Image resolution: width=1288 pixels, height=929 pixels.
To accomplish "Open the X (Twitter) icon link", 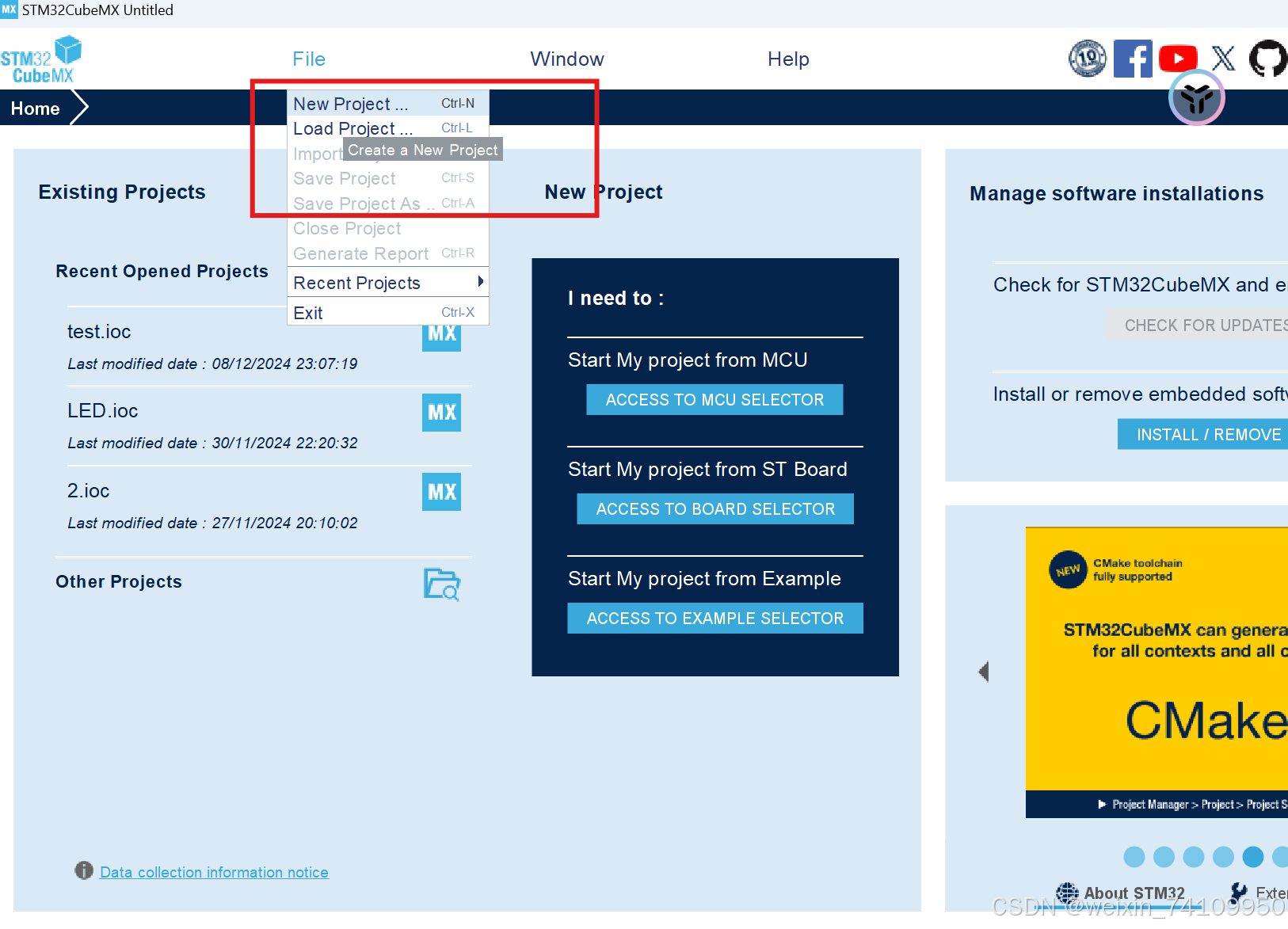I will [1223, 59].
